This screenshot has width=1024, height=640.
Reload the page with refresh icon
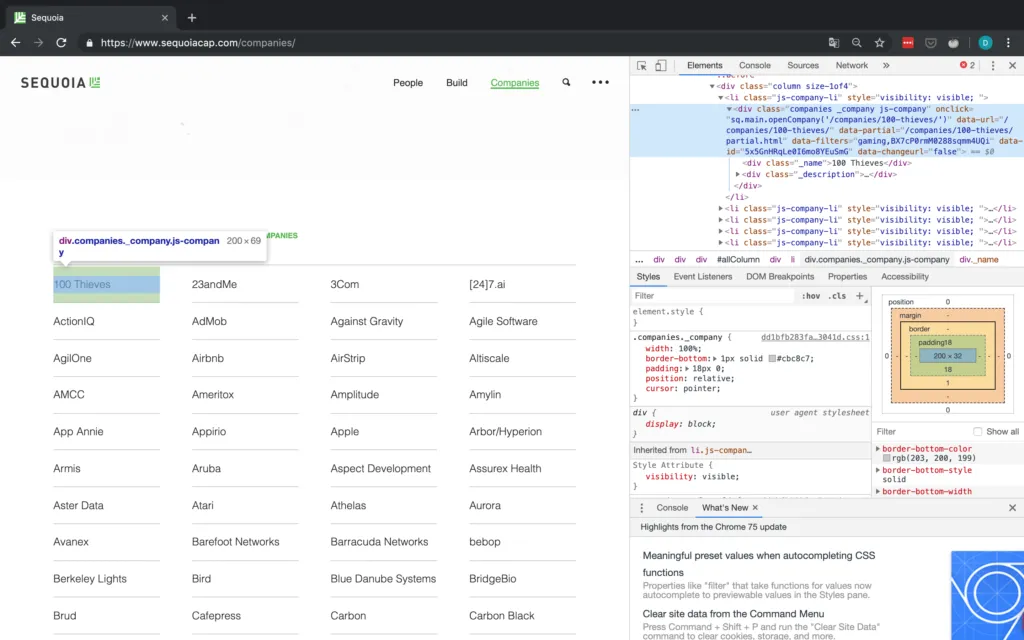61,42
